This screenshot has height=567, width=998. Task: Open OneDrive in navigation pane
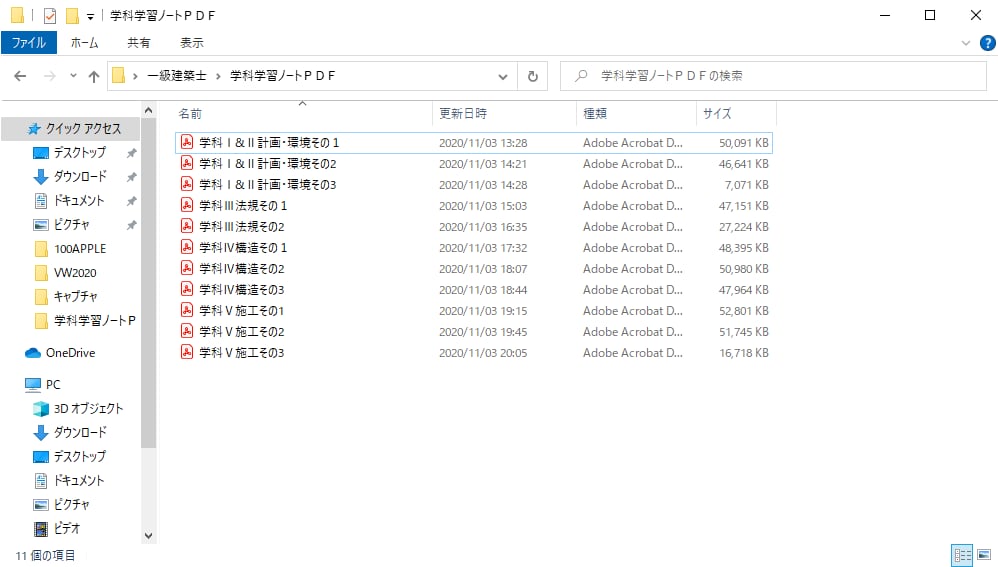[x=70, y=353]
